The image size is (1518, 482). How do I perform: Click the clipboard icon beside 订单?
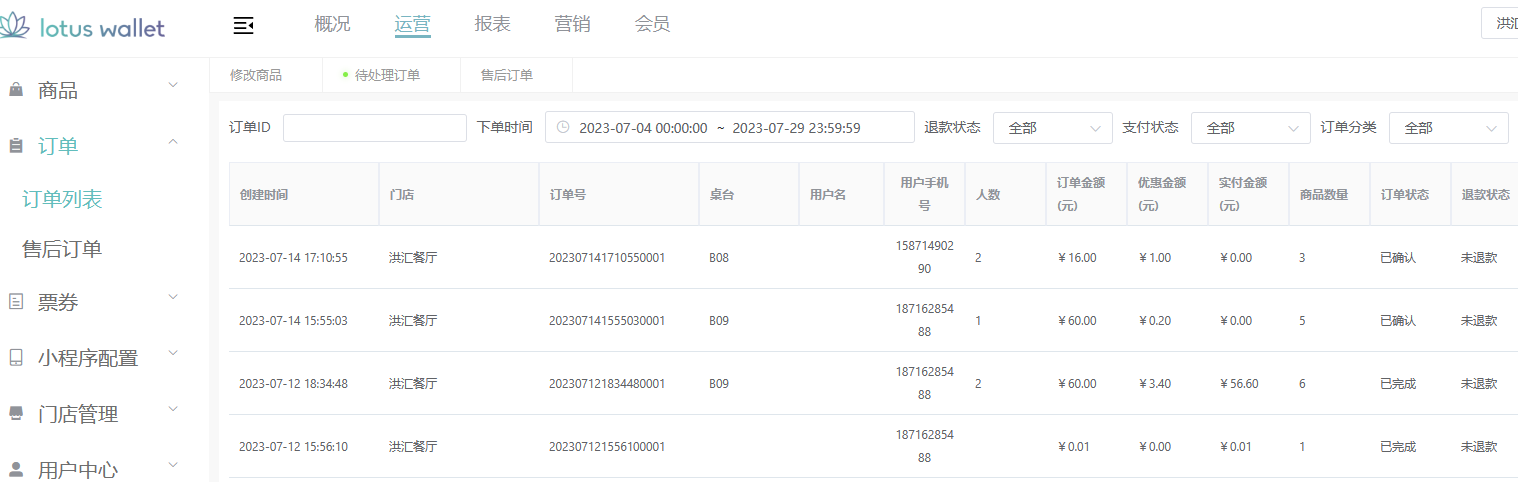[x=16, y=146]
